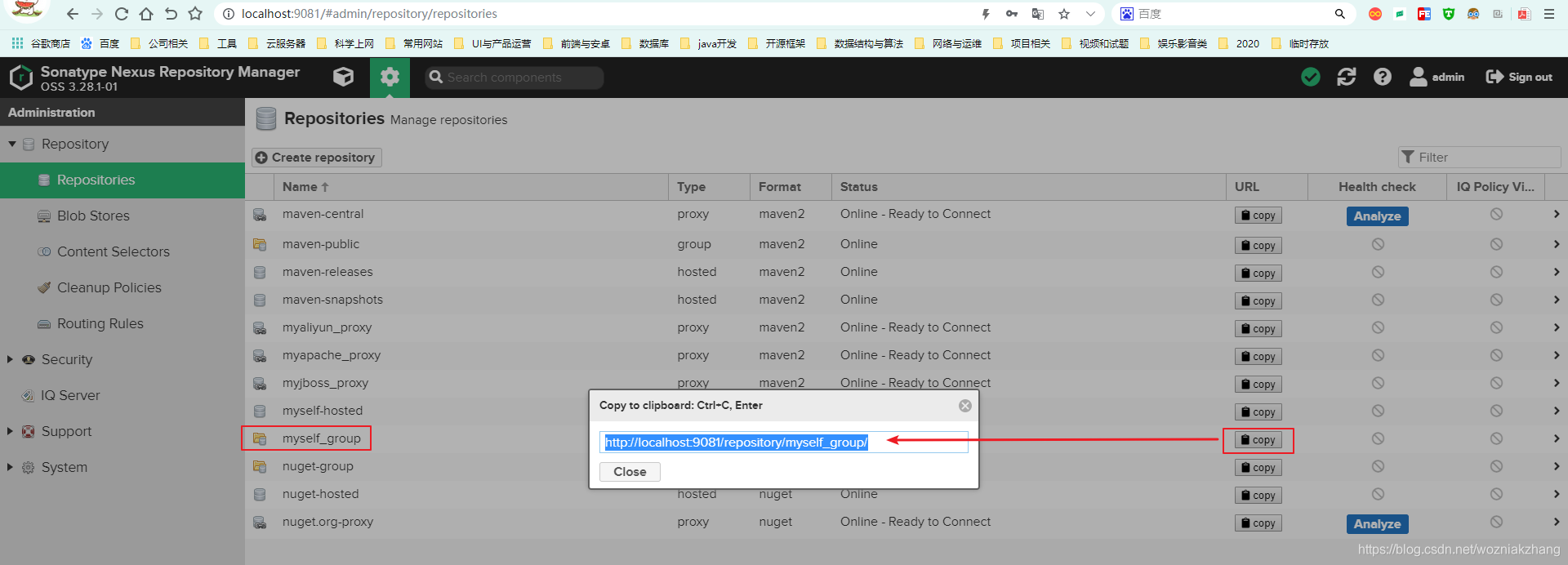
Task: Select the myself_group repository icon
Action: click(260, 438)
